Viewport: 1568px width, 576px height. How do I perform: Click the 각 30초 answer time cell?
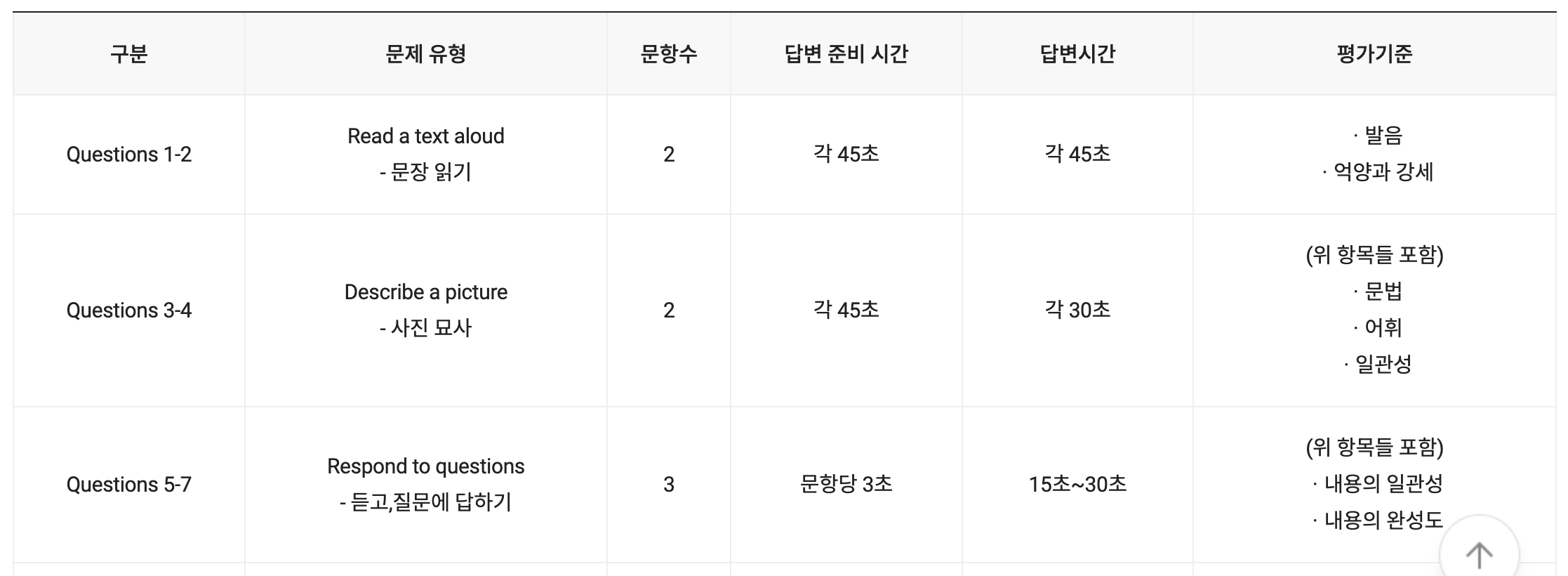pos(1077,309)
